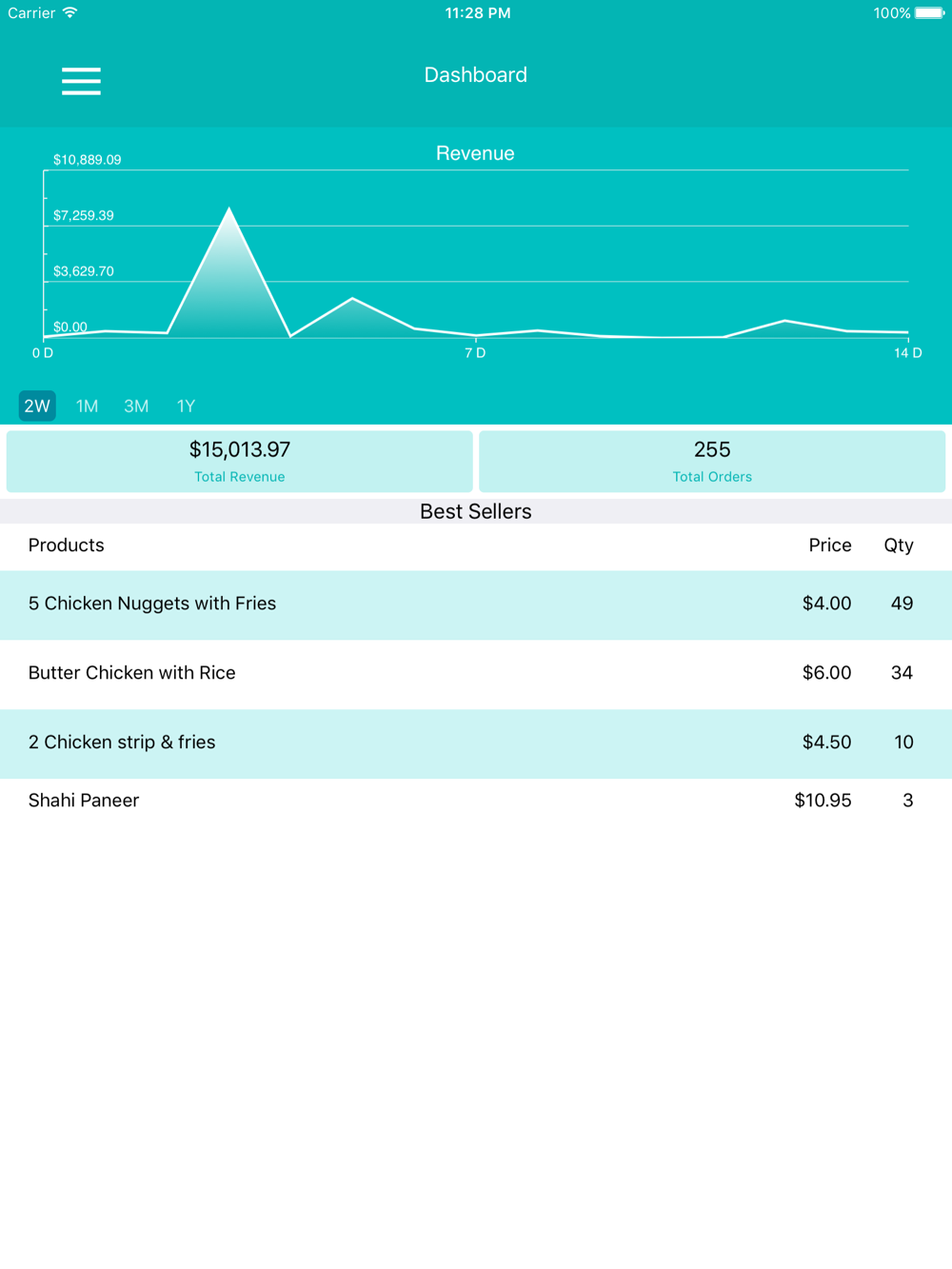Click the Qty column header
Image resolution: width=952 pixels, height=1269 pixels.
point(899,545)
